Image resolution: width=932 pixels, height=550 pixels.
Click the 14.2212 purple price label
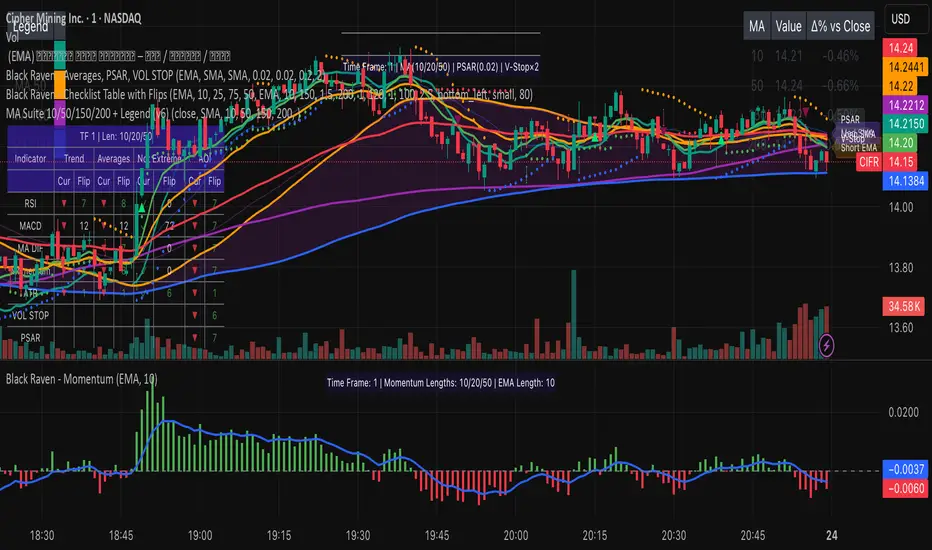[x=906, y=105]
